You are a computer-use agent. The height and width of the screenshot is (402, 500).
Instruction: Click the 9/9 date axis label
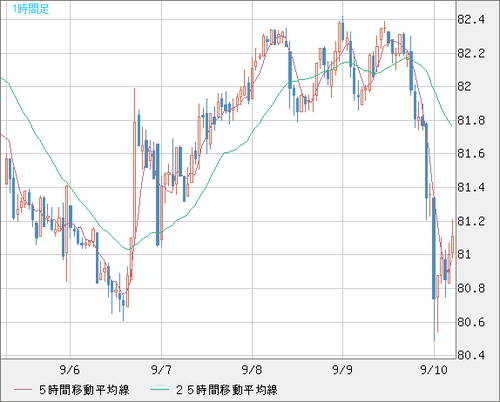343,369
